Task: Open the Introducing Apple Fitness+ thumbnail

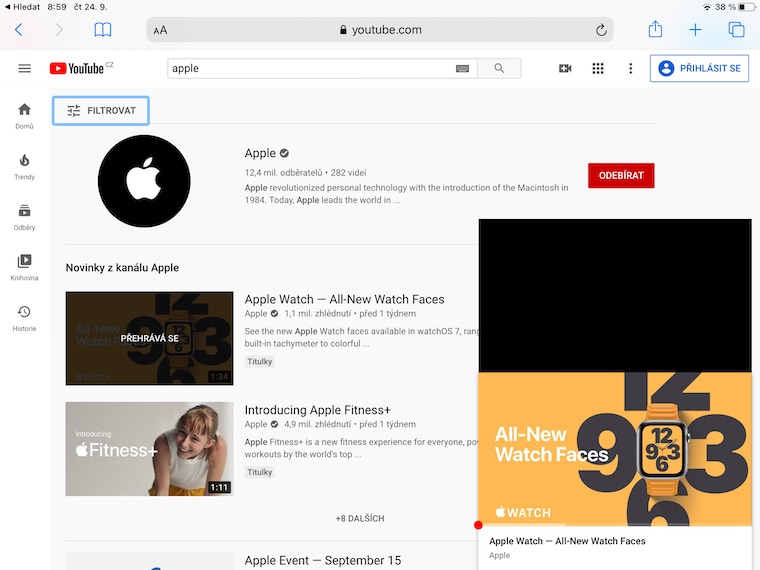Action: (x=149, y=449)
